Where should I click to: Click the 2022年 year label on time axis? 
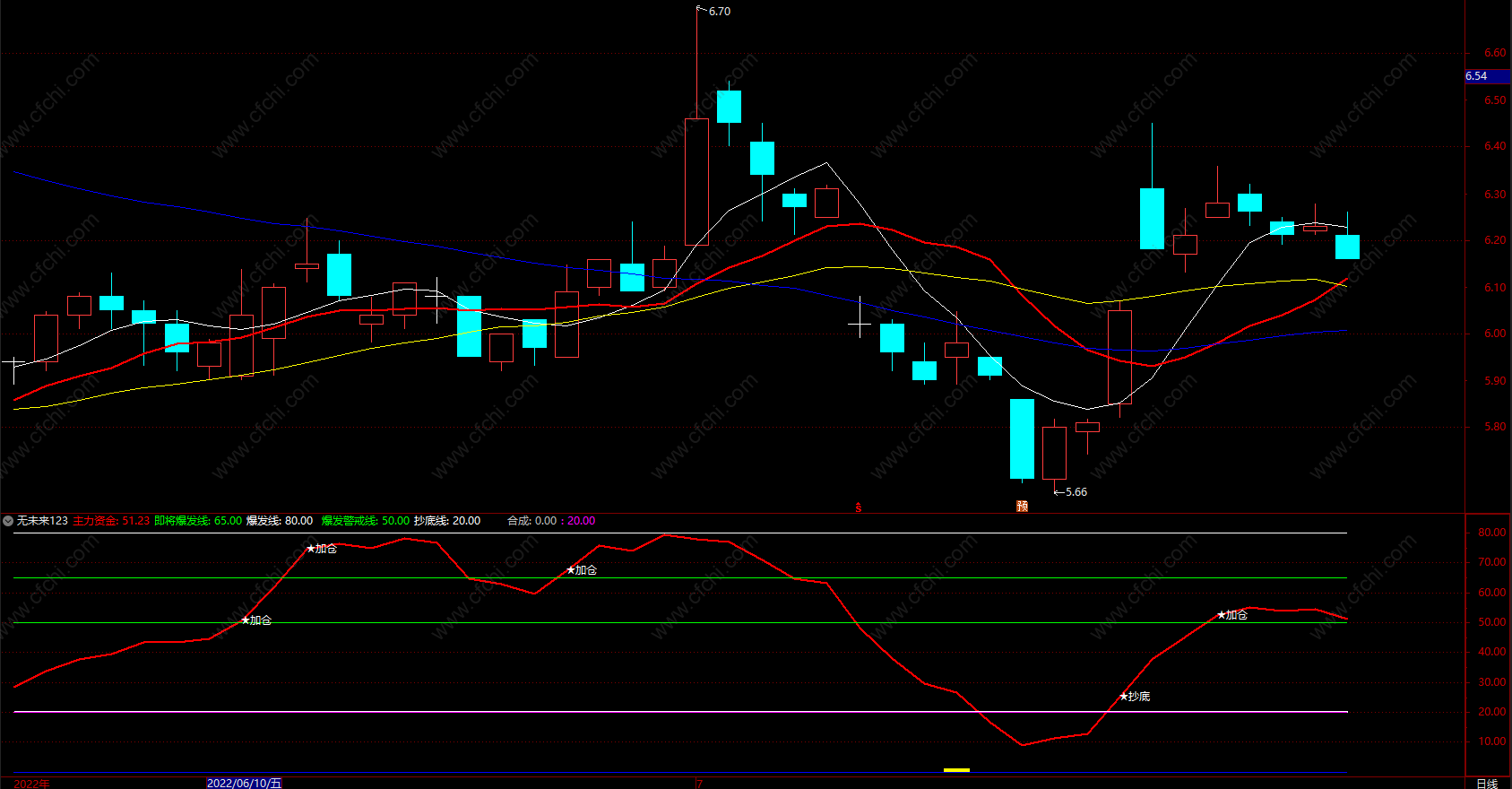pos(32,784)
